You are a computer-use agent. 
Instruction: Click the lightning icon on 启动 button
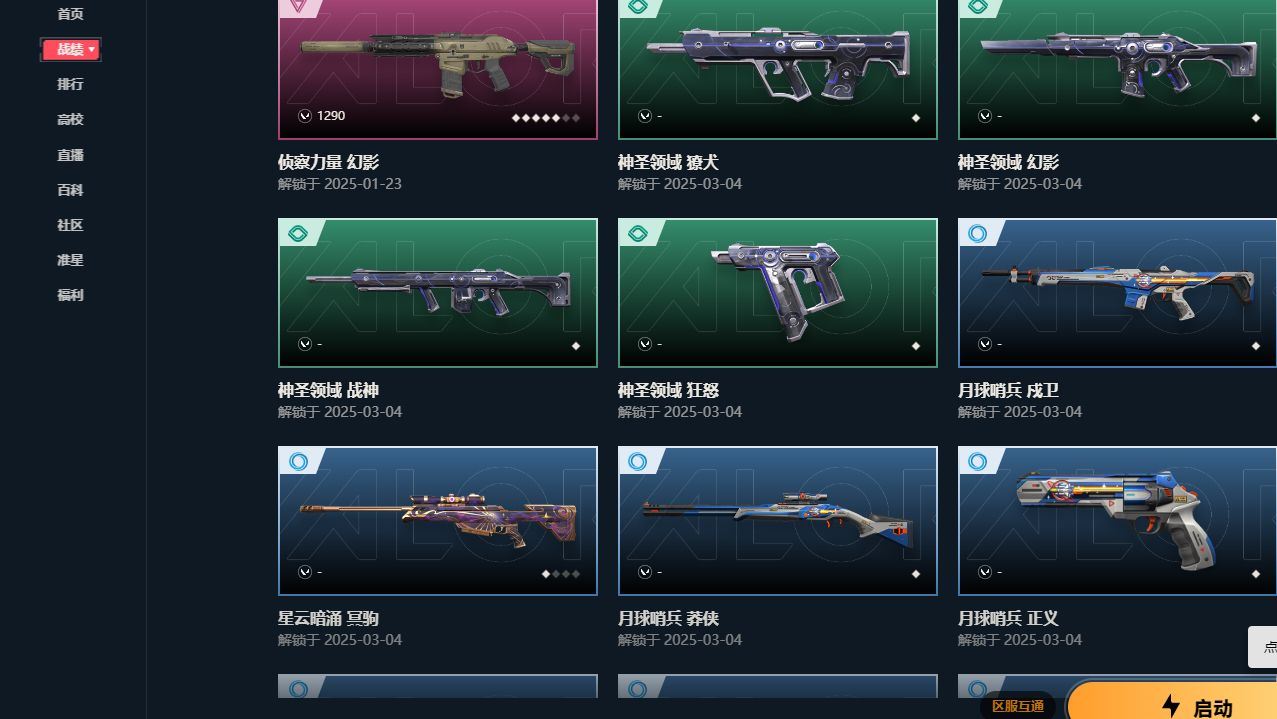pyautogui.click(x=1171, y=706)
